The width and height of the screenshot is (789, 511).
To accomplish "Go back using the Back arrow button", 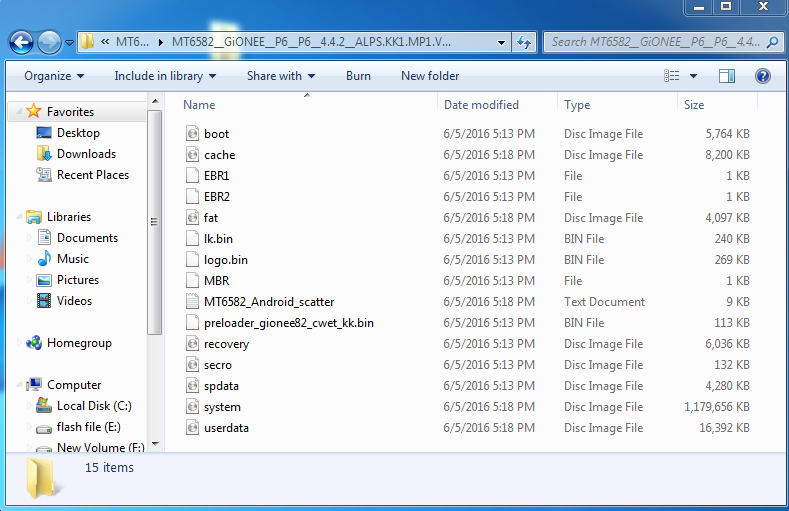I will [21, 43].
